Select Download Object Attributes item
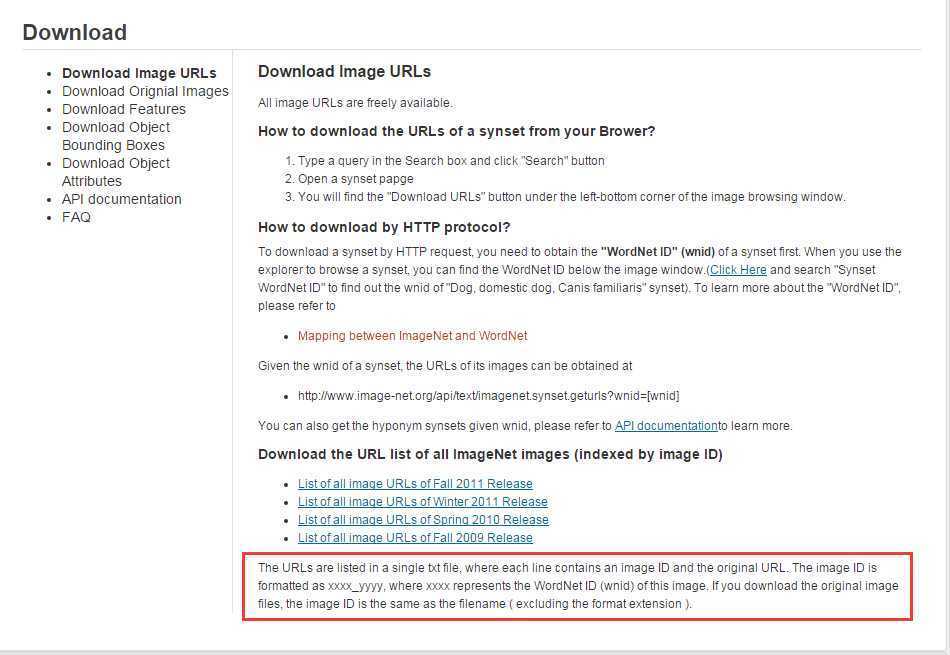 pos(116,172)
